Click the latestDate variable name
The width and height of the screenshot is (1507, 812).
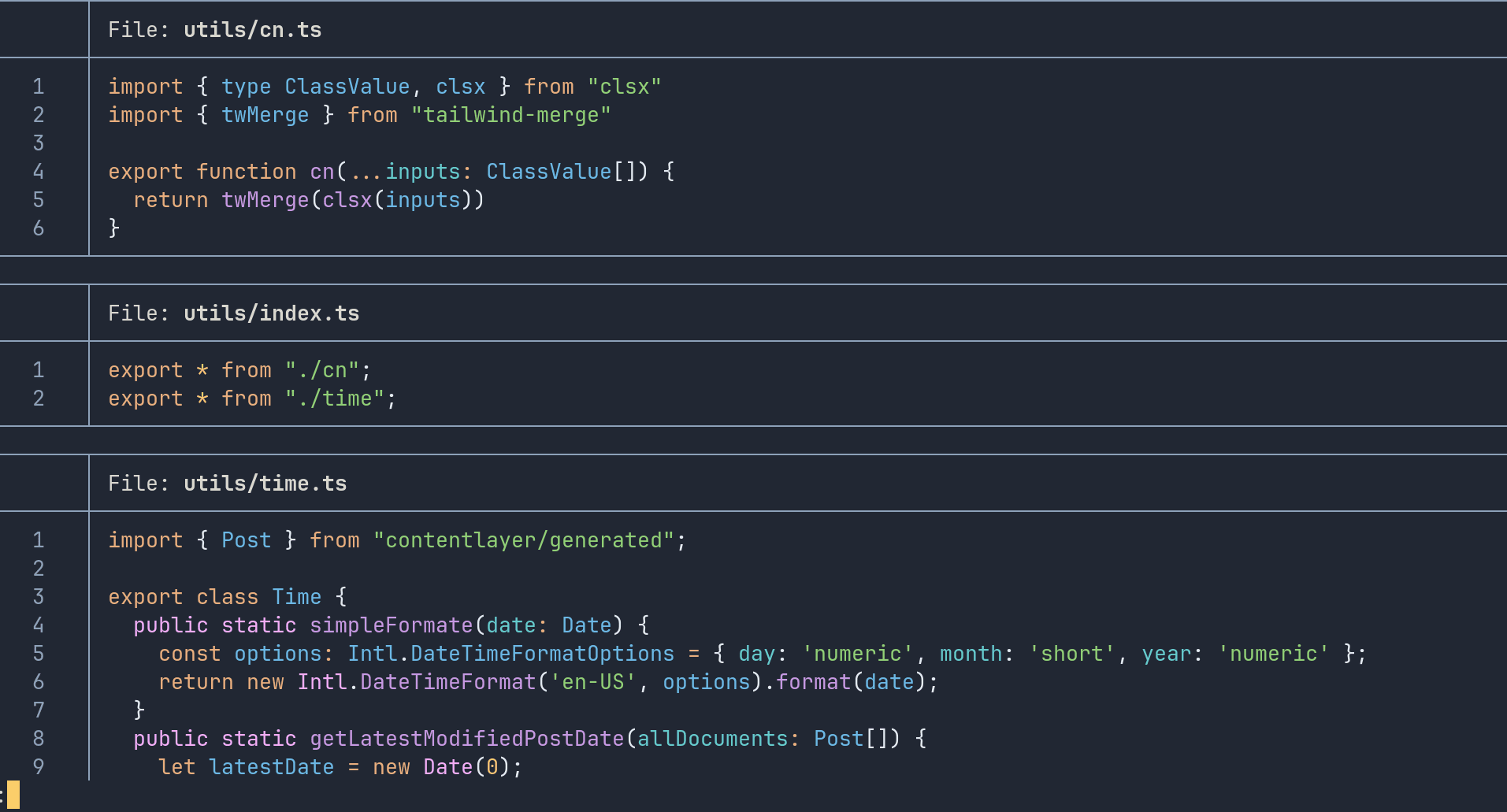point(271,767)
